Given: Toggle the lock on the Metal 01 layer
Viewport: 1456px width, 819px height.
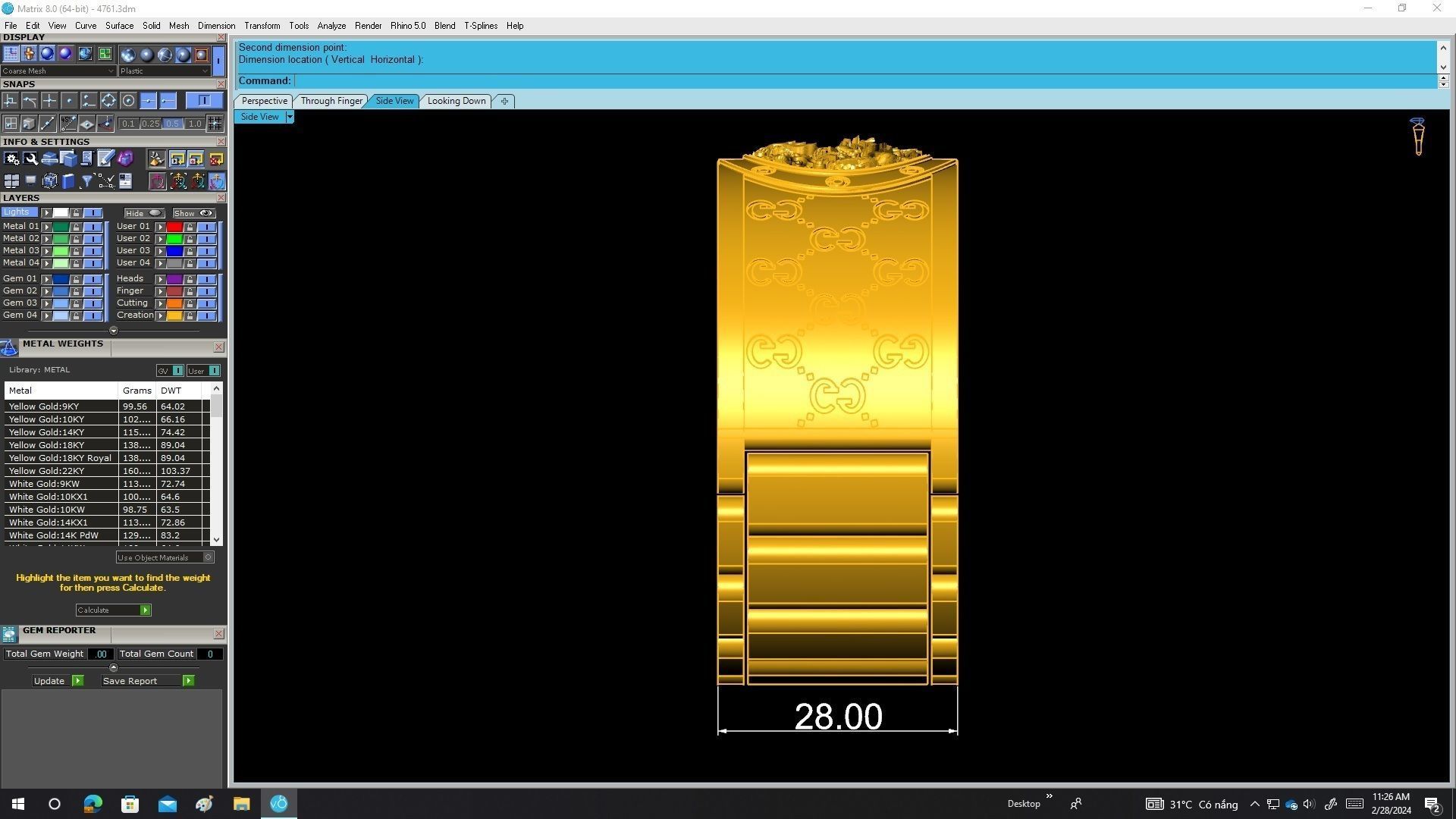Looking at the screenshot, I should (76, 227).
